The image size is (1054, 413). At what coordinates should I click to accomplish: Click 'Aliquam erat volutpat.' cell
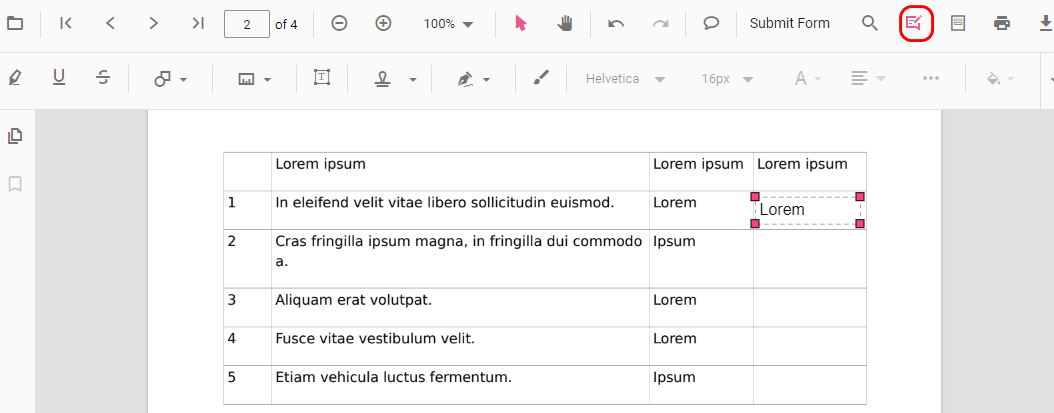click(460, 308)
